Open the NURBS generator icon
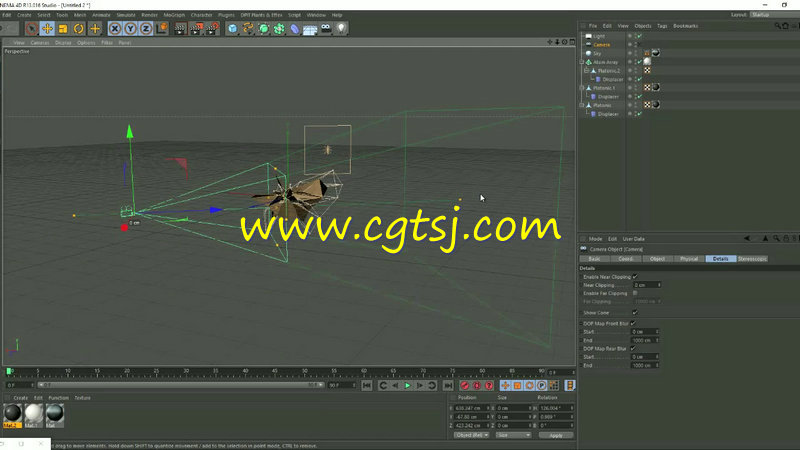 pyautogui.click(x=264, y=29)
